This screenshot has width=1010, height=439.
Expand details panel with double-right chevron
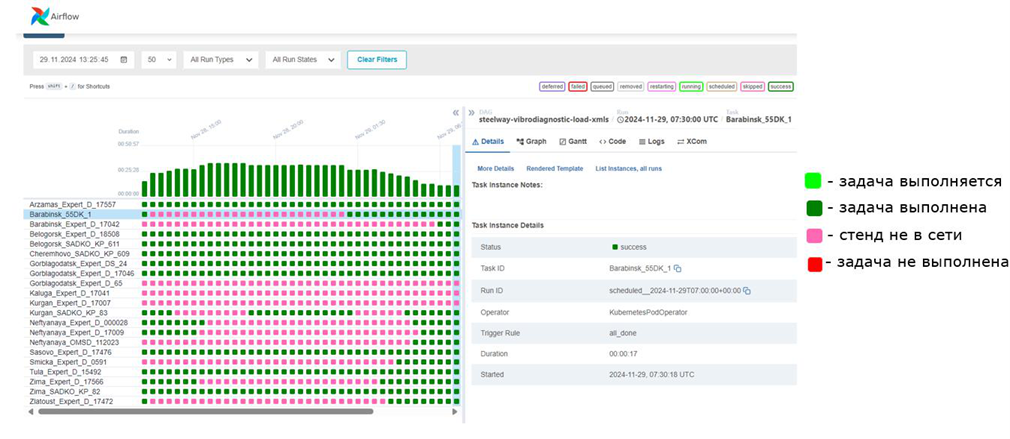(x=471, y=113)
